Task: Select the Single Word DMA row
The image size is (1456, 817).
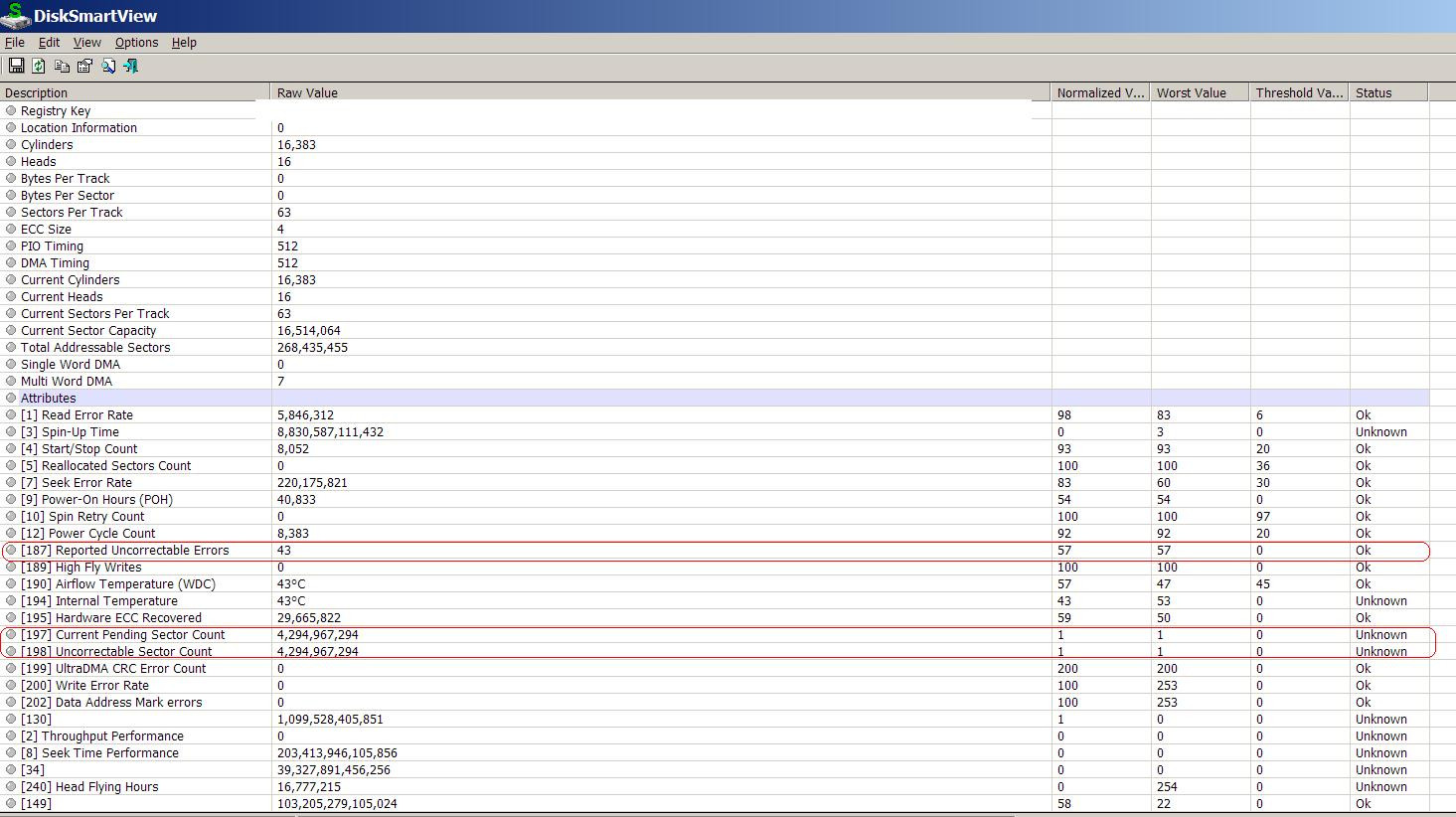Action: [x=715, y=364]
